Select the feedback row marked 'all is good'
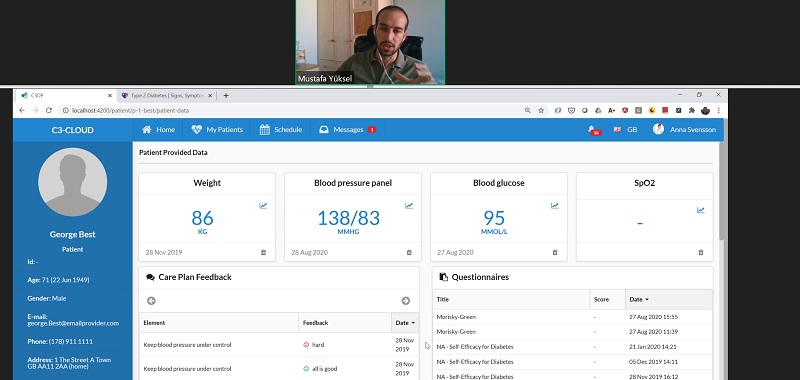Image resolution: width=800 pixels, height=380 pixels. [279, 368]
